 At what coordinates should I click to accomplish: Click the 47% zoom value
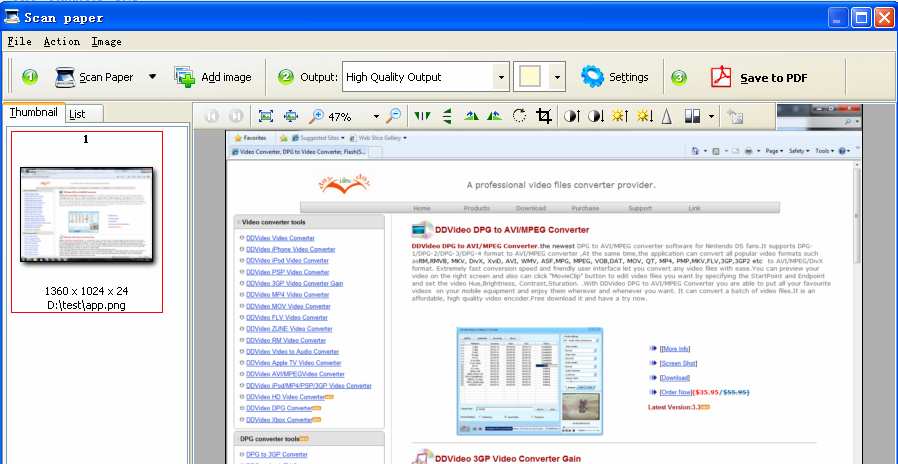coord(340,117)
